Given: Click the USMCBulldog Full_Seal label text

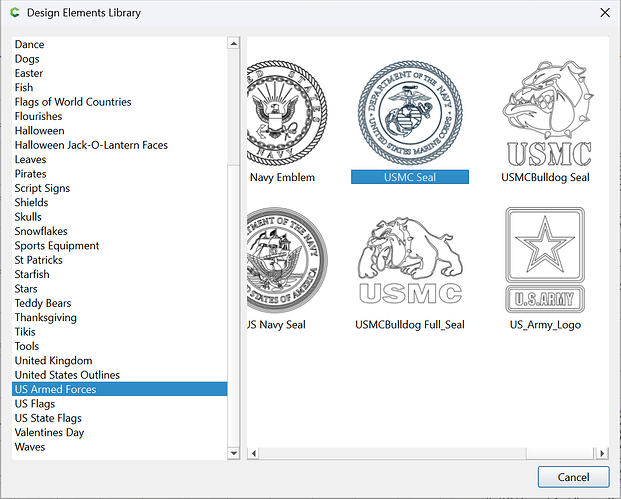Looking at the screenshot, I should pos(410,325).
